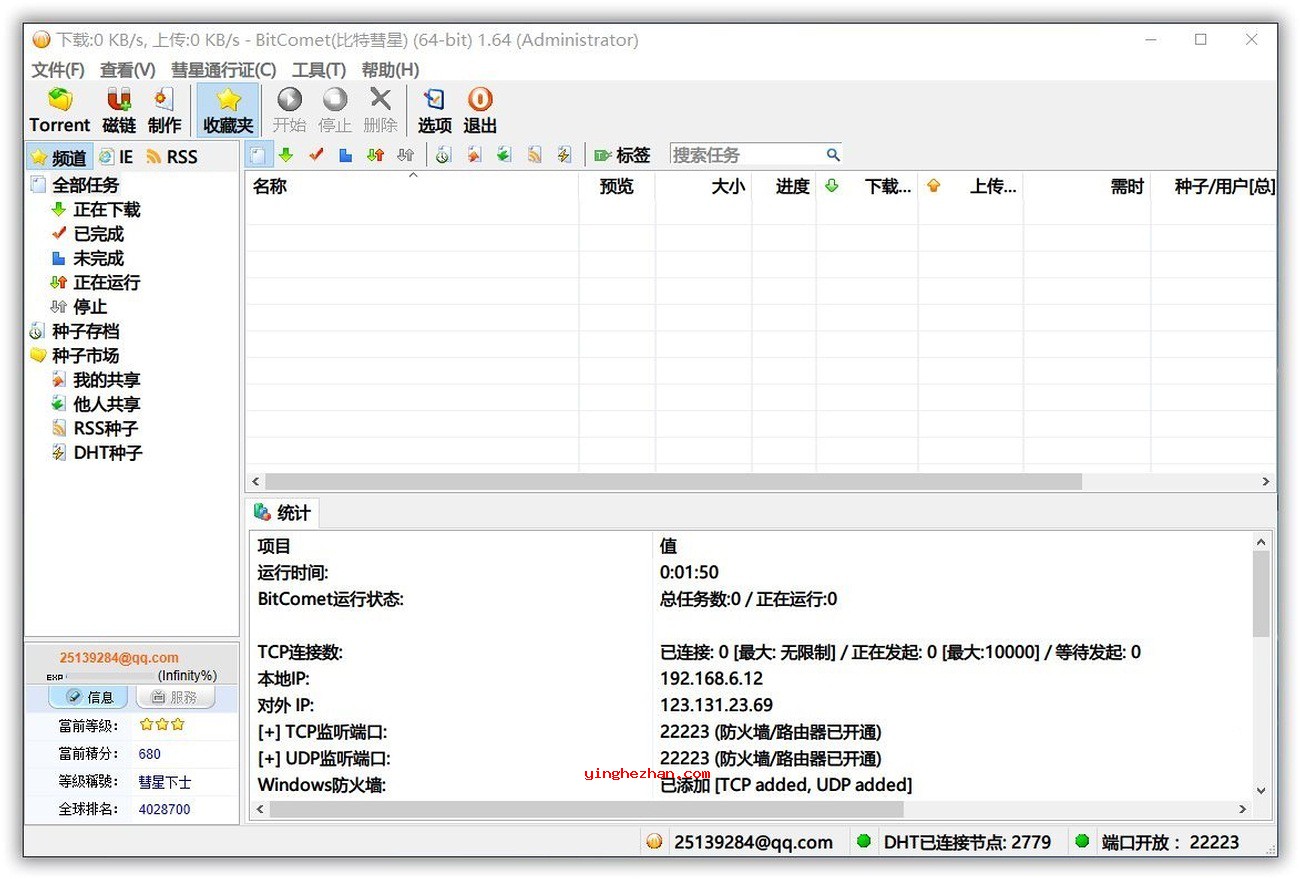Screen dimensions: 1300x879
Task: Click the others' shares icon in the filter bar
Action: (504, 155)
